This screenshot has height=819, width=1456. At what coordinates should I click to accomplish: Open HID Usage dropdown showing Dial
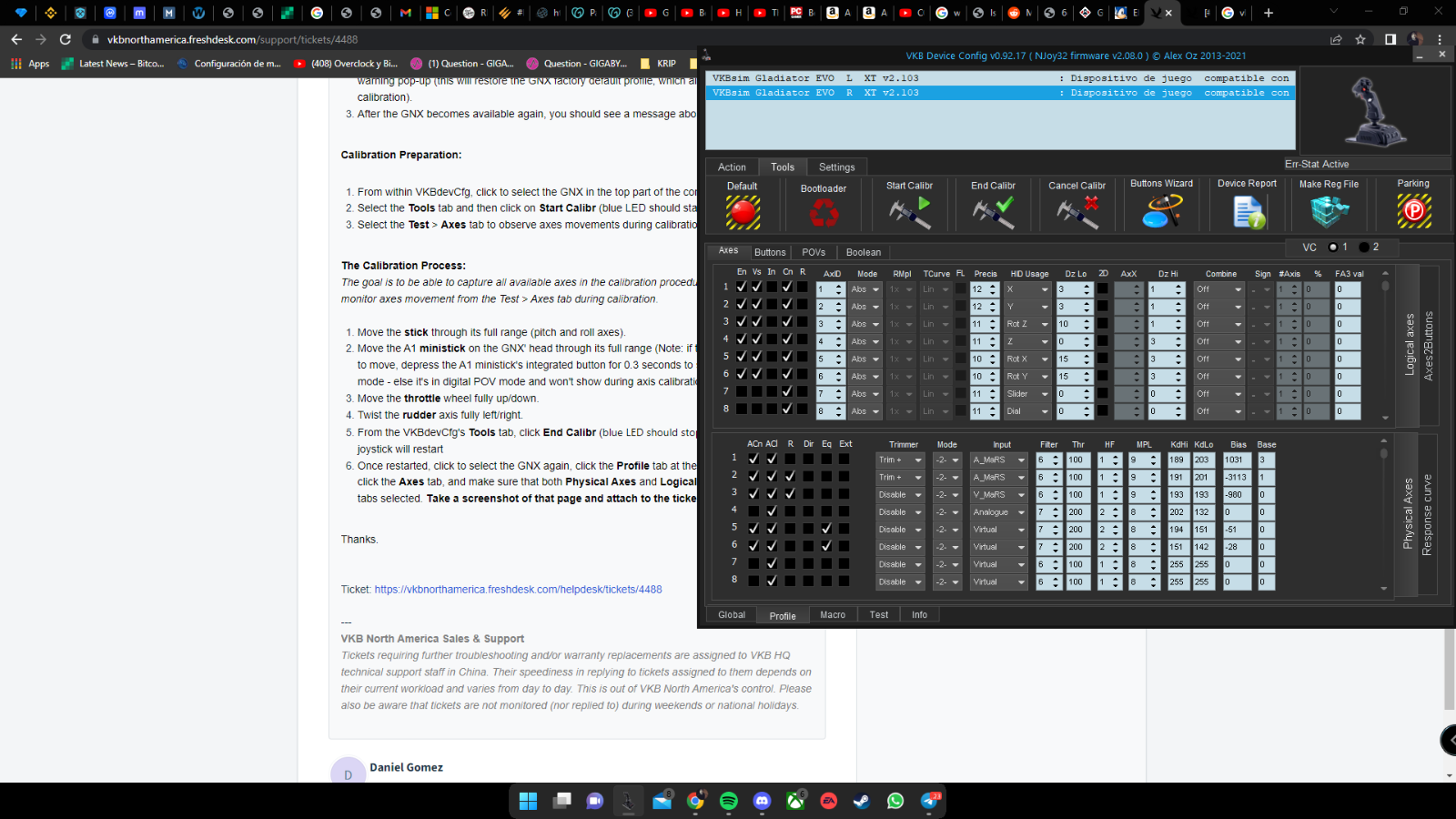coord(1027,411)
